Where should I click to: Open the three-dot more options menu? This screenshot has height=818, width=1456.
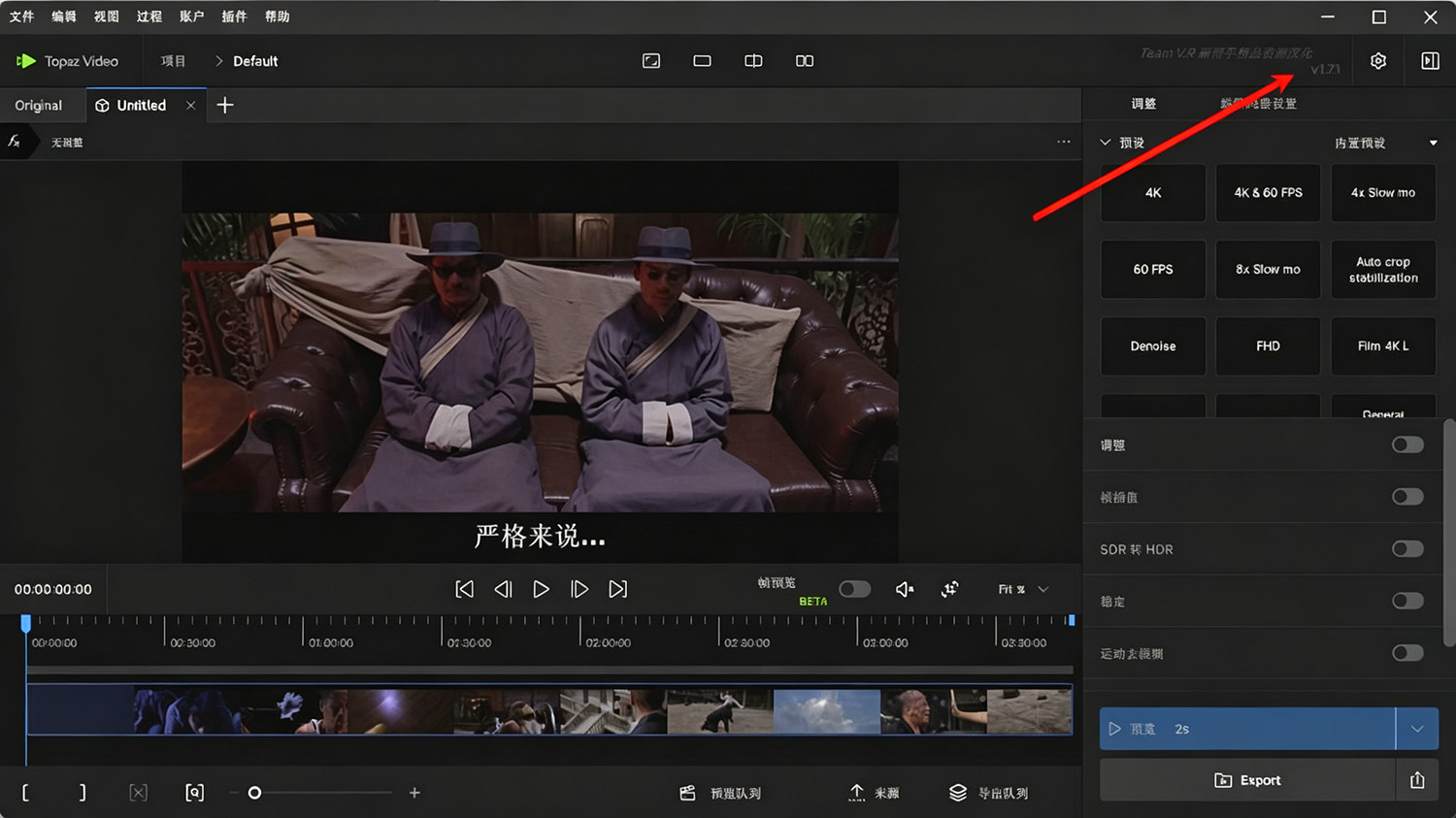point(1064,142)
